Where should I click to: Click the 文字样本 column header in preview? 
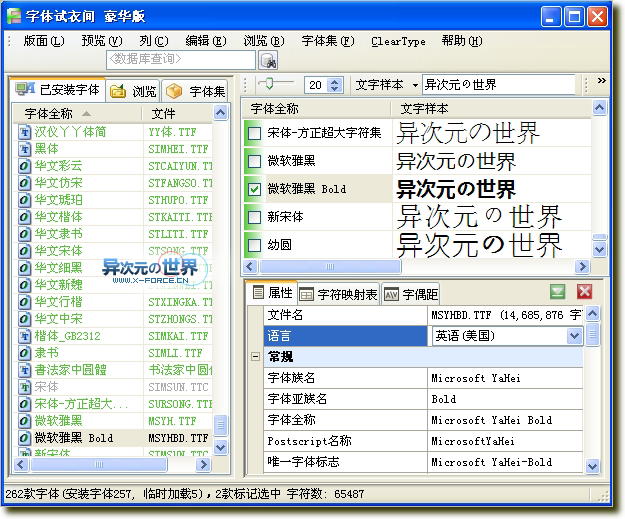click(x=491, y=109)
